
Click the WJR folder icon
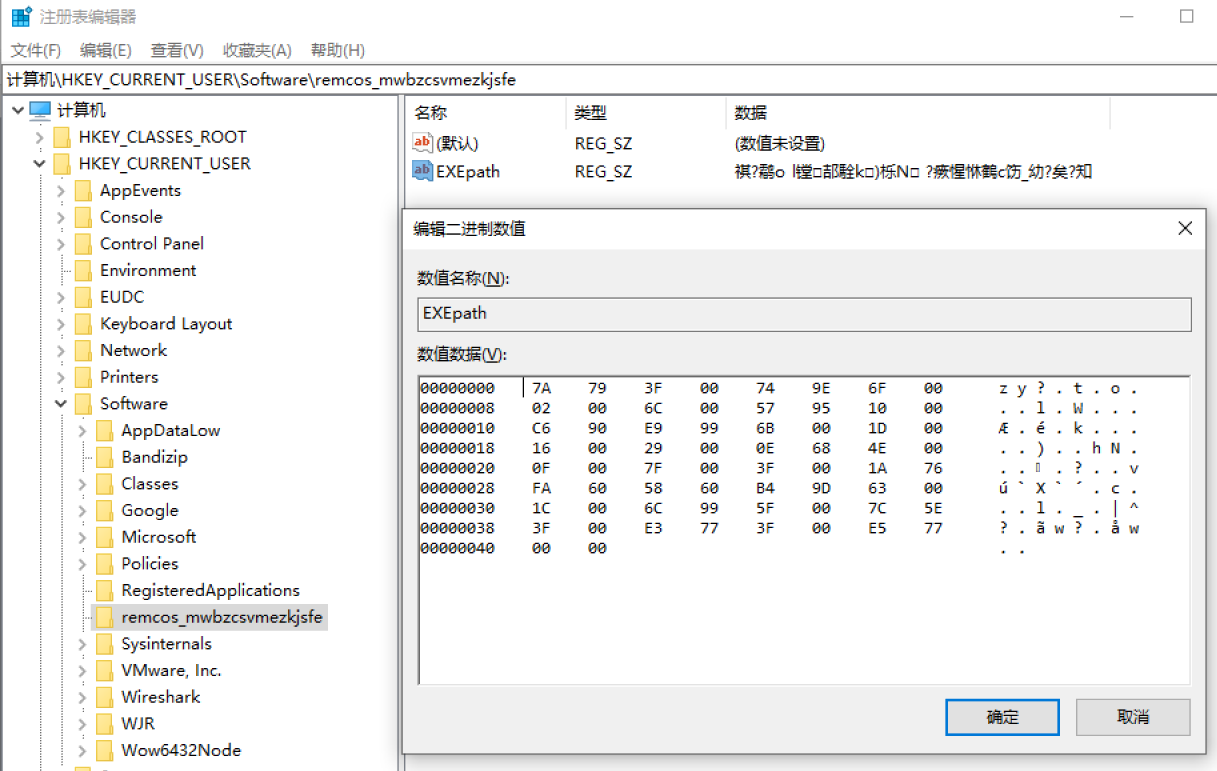pyautogui.click(x=105, y=724)
